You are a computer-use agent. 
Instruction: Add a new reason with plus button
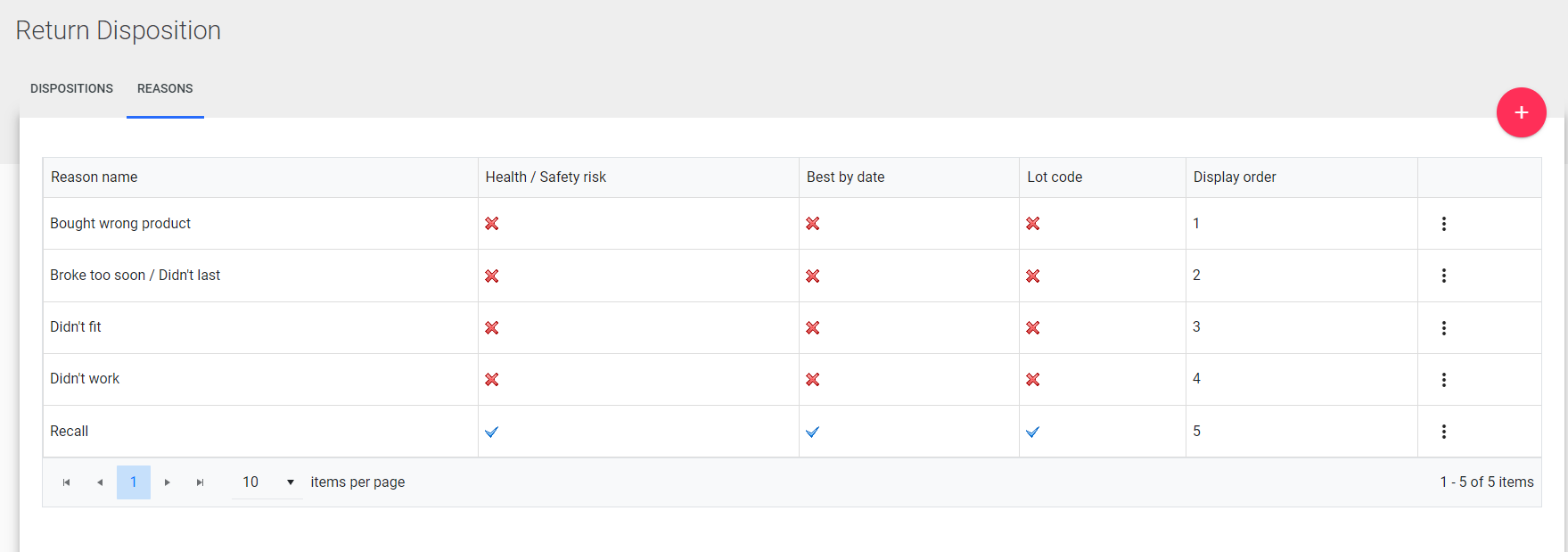[1521, 112]
